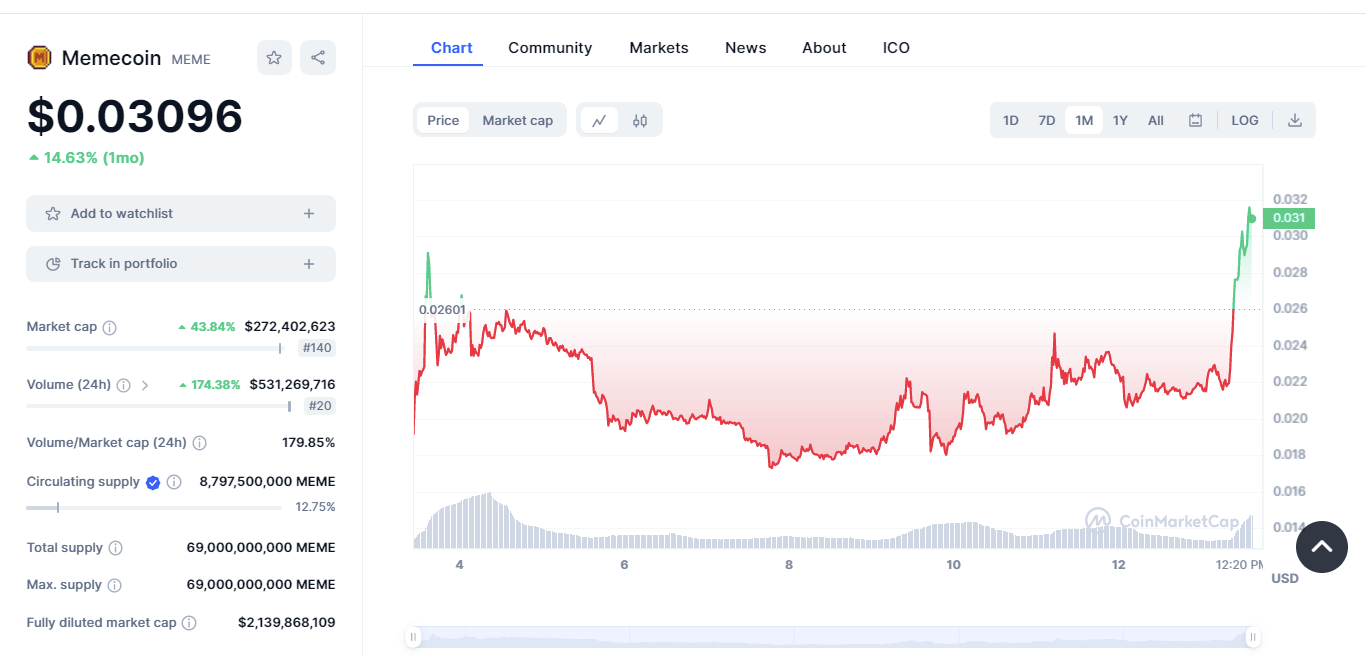The height and width of the screenshot is (657, 1366).
Task: Click volume rank #20 badge
Action: [x=320, y=406]
